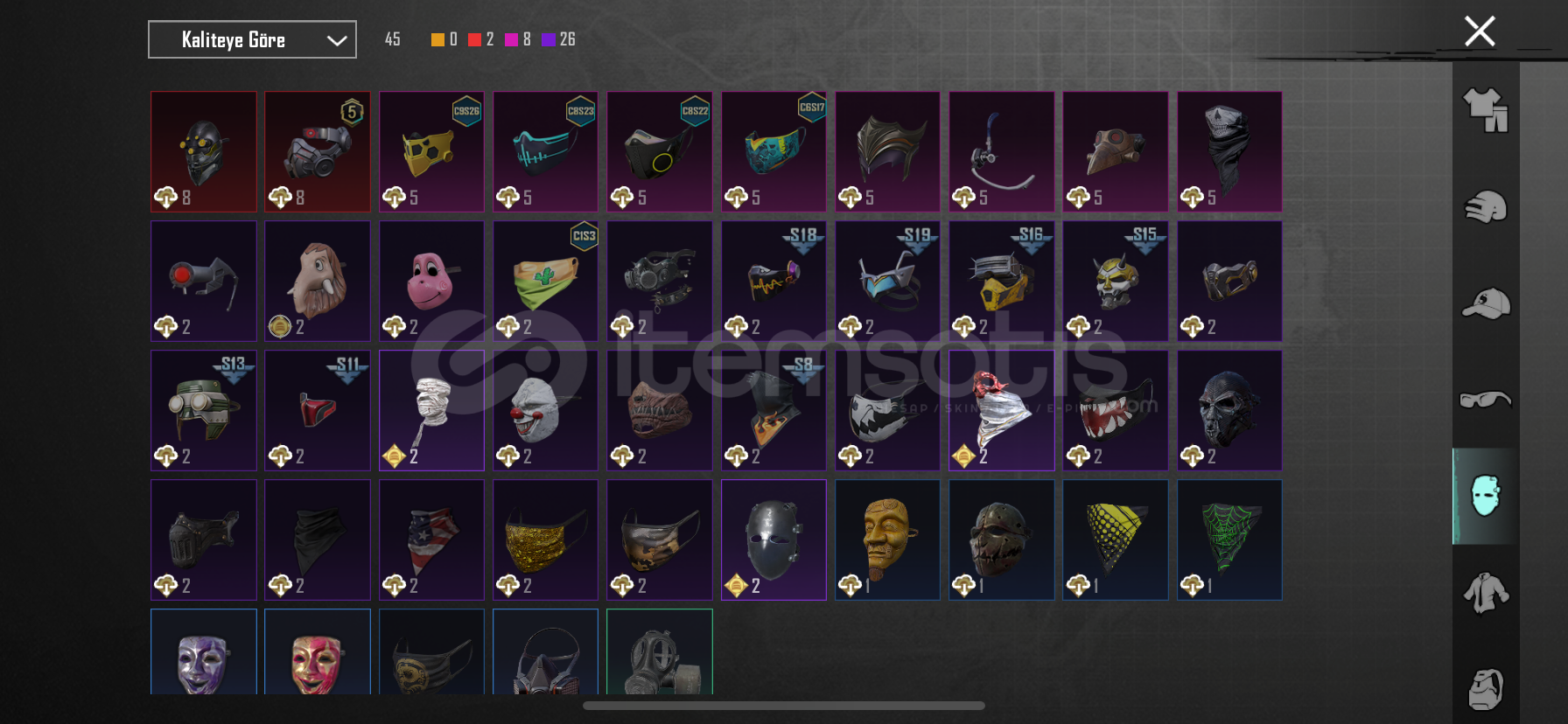Switch to the glasses category
The image size is (1568, 724).
(1486, 400)
